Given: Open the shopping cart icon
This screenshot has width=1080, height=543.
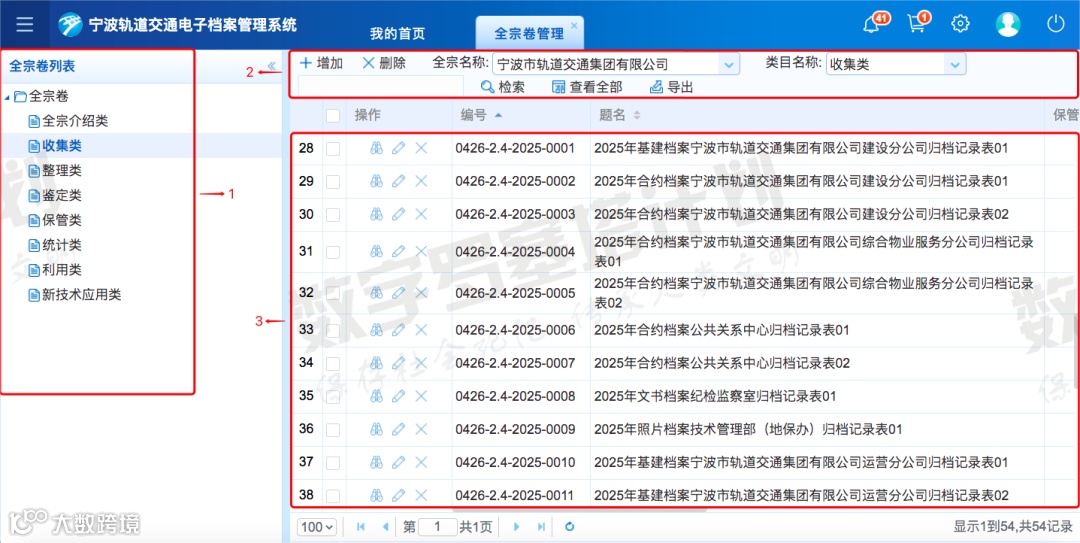Looking at the screenshot, I should click(x=917, y=24).
